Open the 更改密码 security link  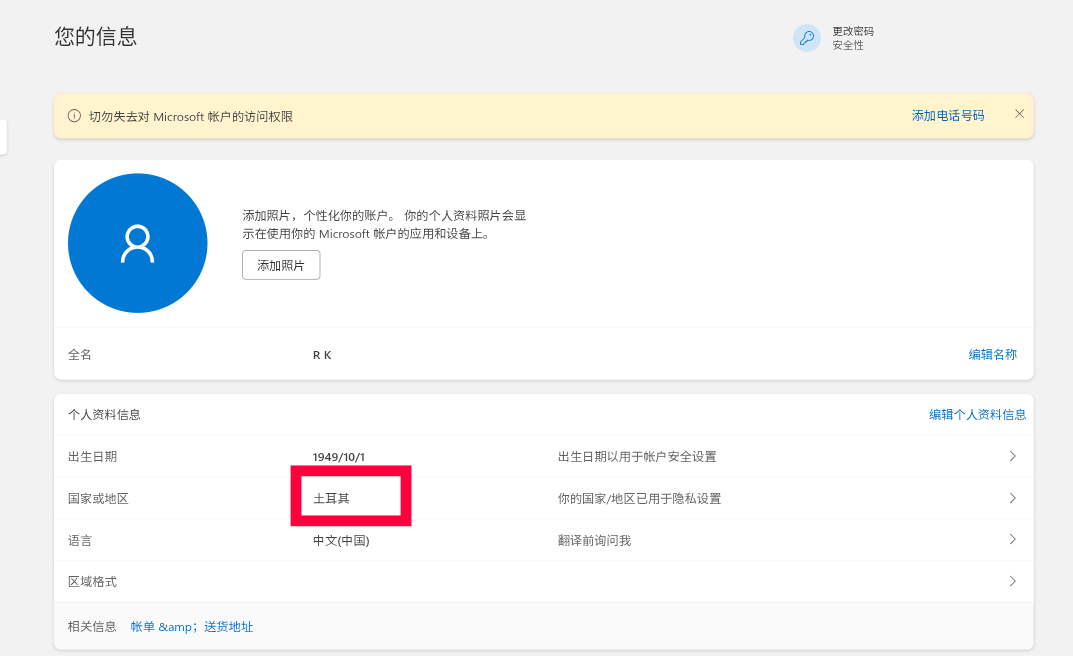[846, 31]
